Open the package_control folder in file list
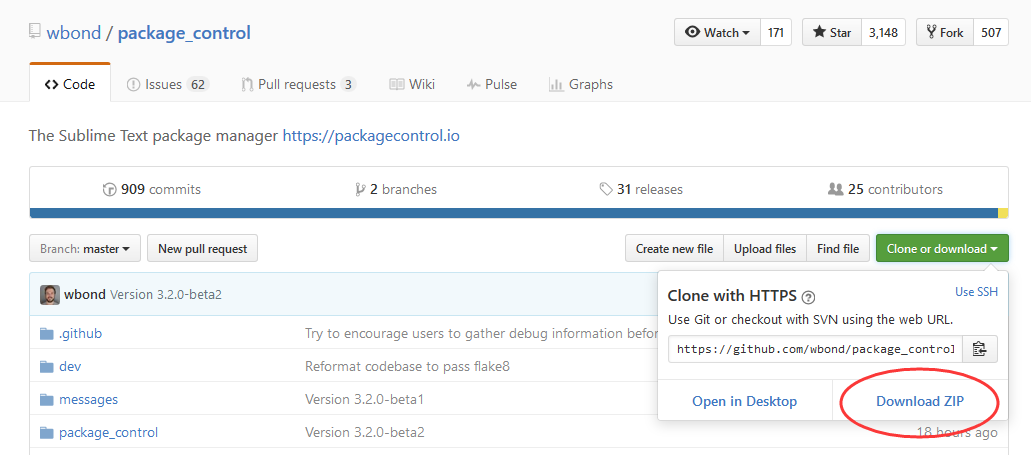Viewport: 1031px width, 455px height. click(x=108, y=433)
